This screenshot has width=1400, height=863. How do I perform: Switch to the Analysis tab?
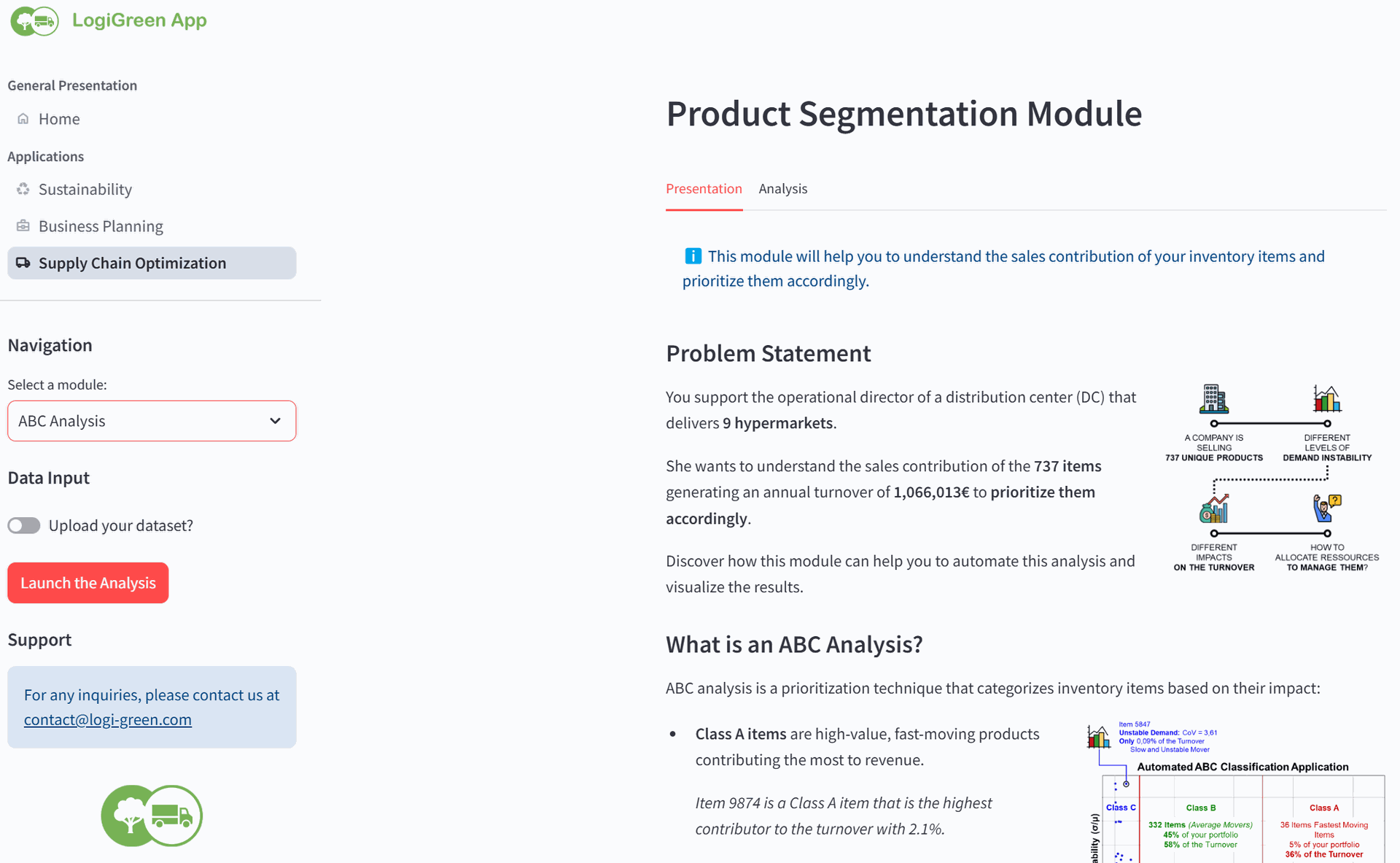[x=782, y=189]
